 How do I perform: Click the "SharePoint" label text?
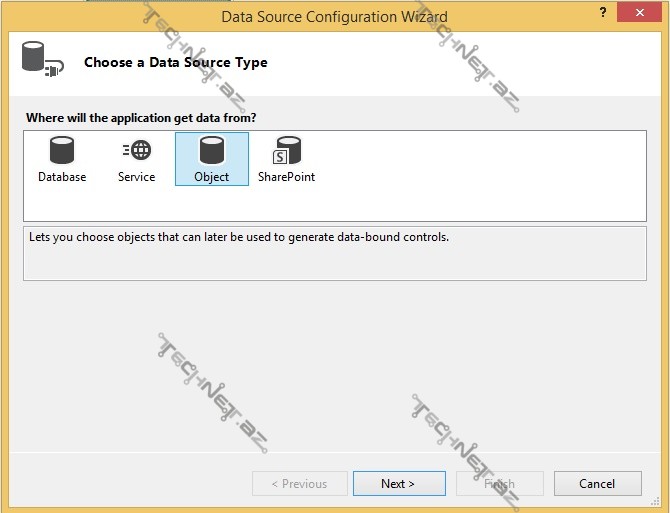click(286, 177)
